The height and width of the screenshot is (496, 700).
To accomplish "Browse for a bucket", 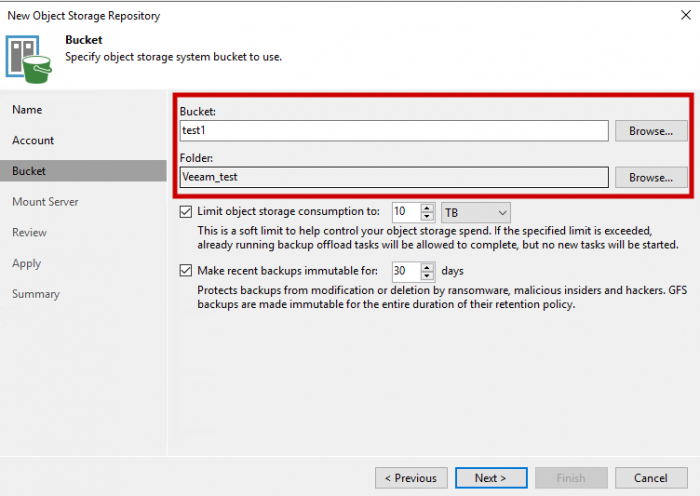I will tap(651, 131).
